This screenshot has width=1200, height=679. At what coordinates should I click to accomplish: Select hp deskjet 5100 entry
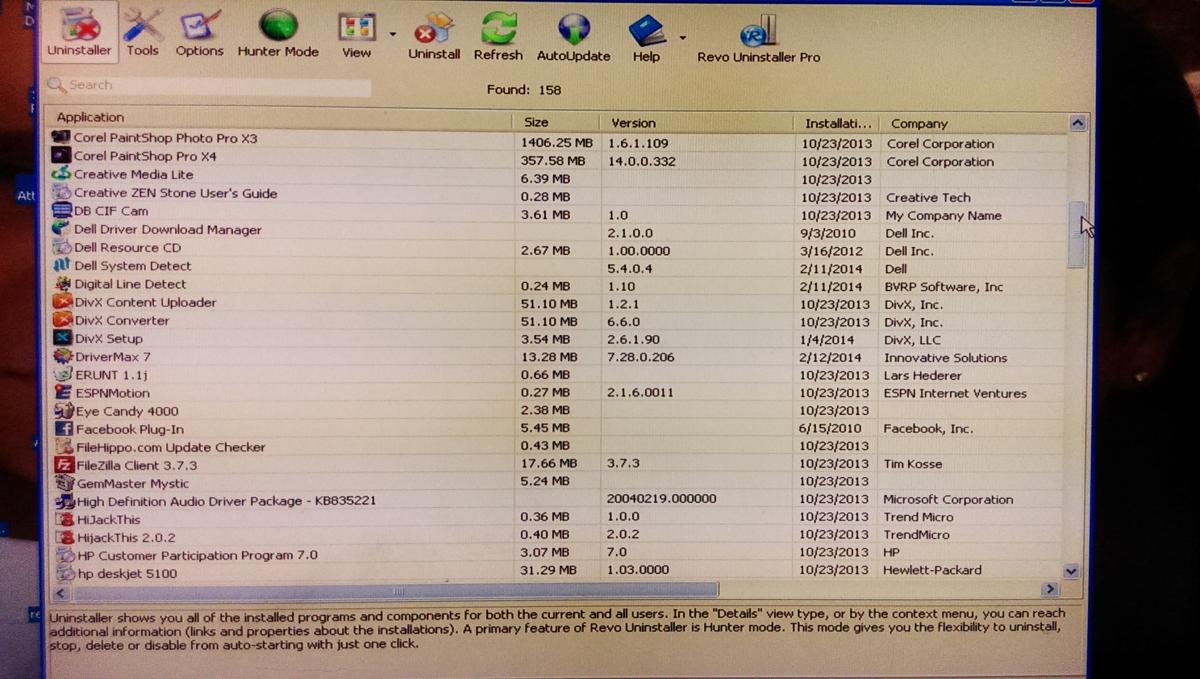click(127, 573)
